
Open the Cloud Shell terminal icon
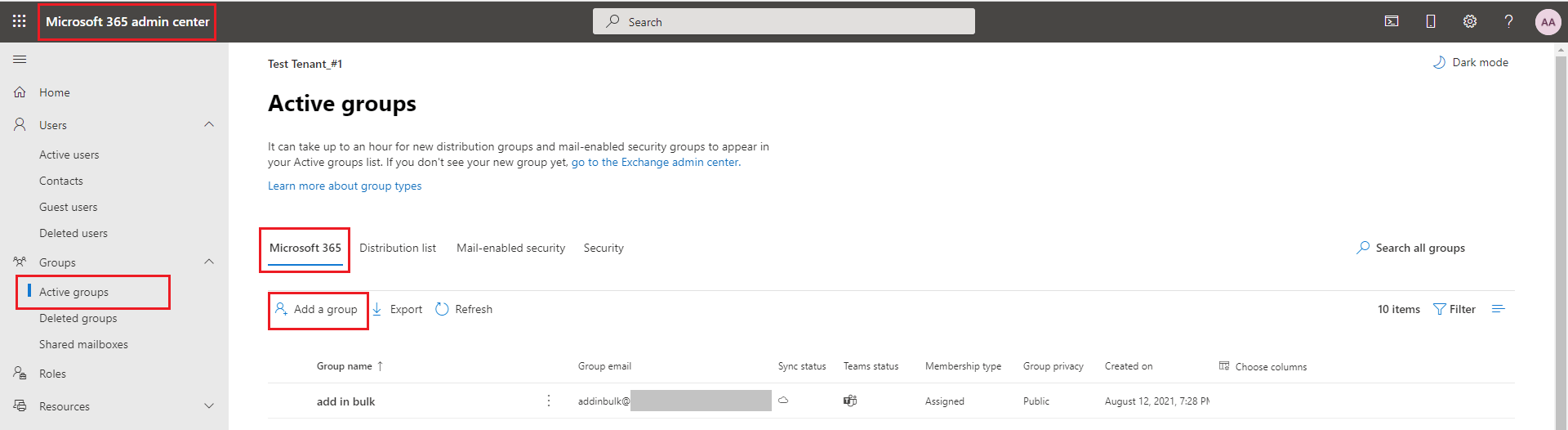[1392, 22]
